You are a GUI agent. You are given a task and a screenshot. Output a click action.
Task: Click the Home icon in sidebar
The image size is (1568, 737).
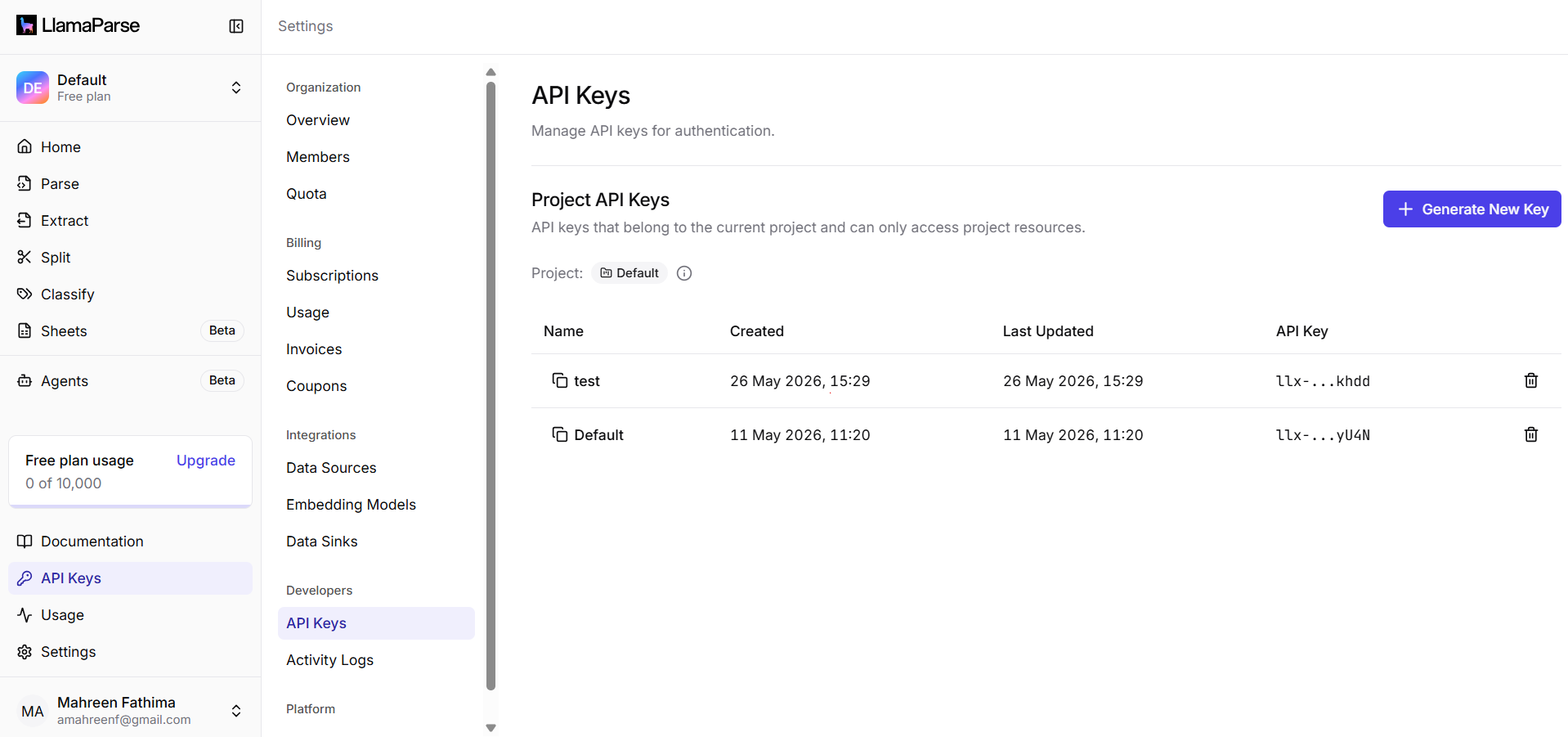click(x=25, y=146)
